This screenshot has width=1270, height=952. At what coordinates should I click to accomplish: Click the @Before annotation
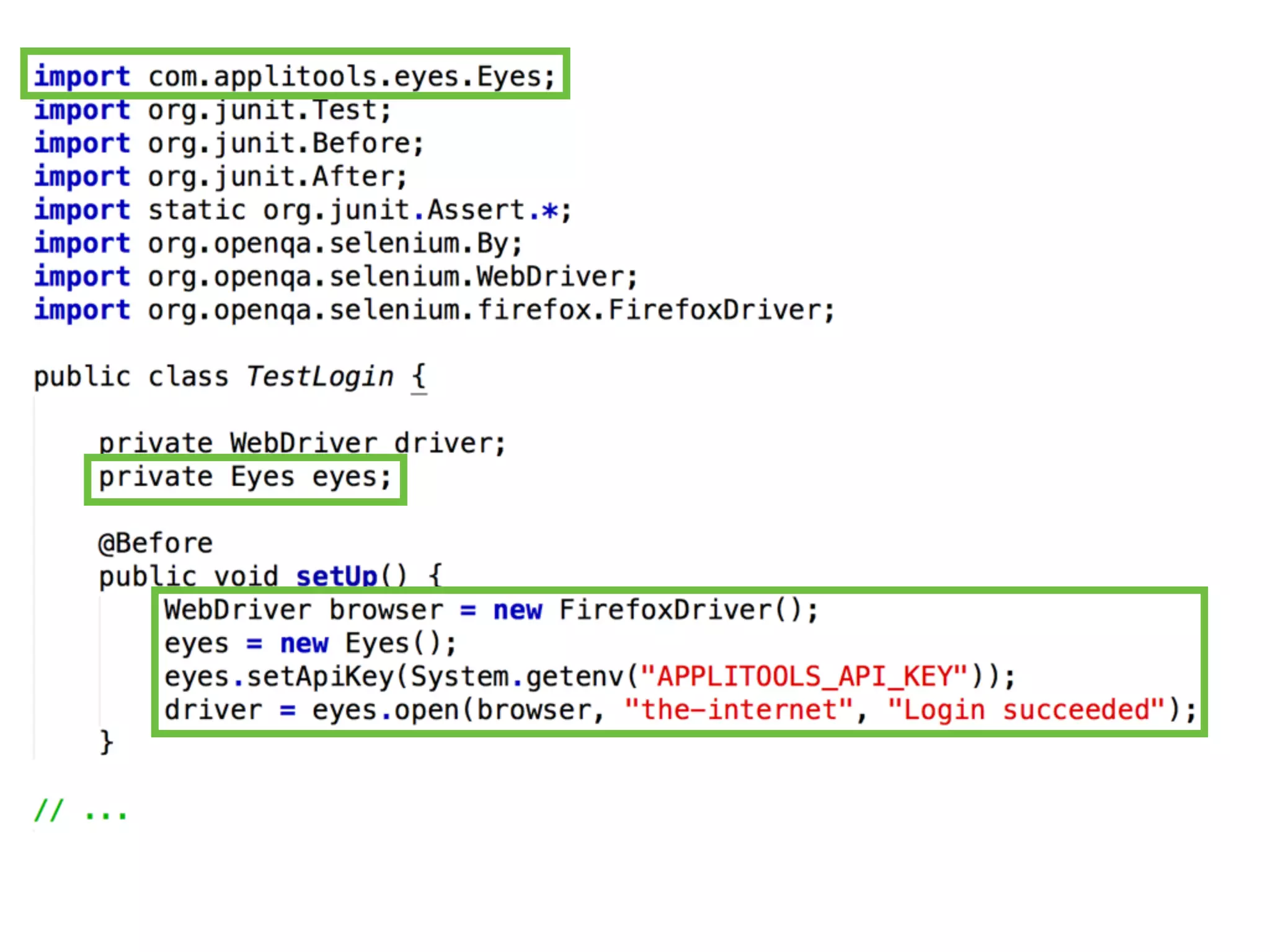(156, 544)
